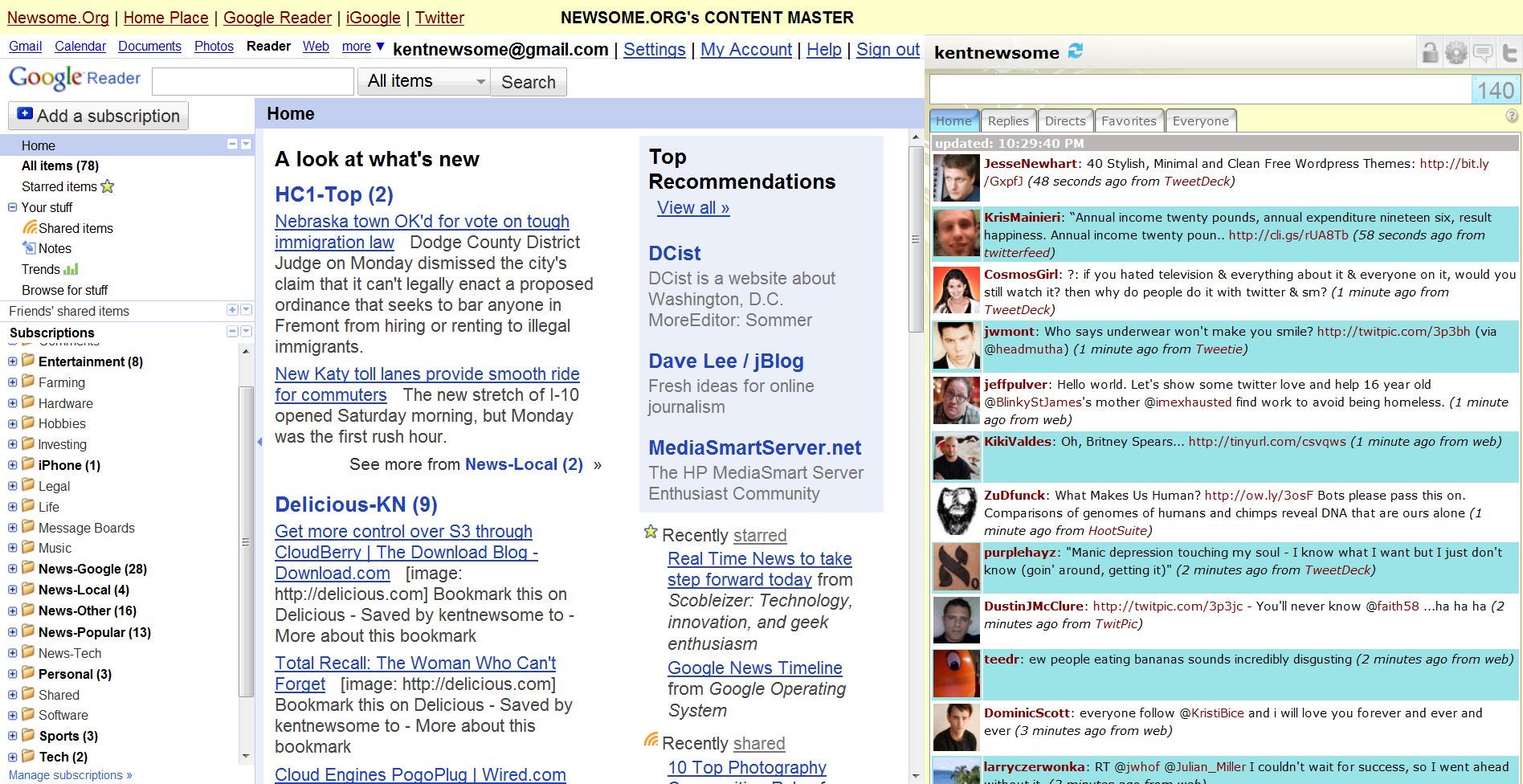This screenshot has width=1523, height=784.
Task: Click the Add a subscription button
Action: coord(99,116)
